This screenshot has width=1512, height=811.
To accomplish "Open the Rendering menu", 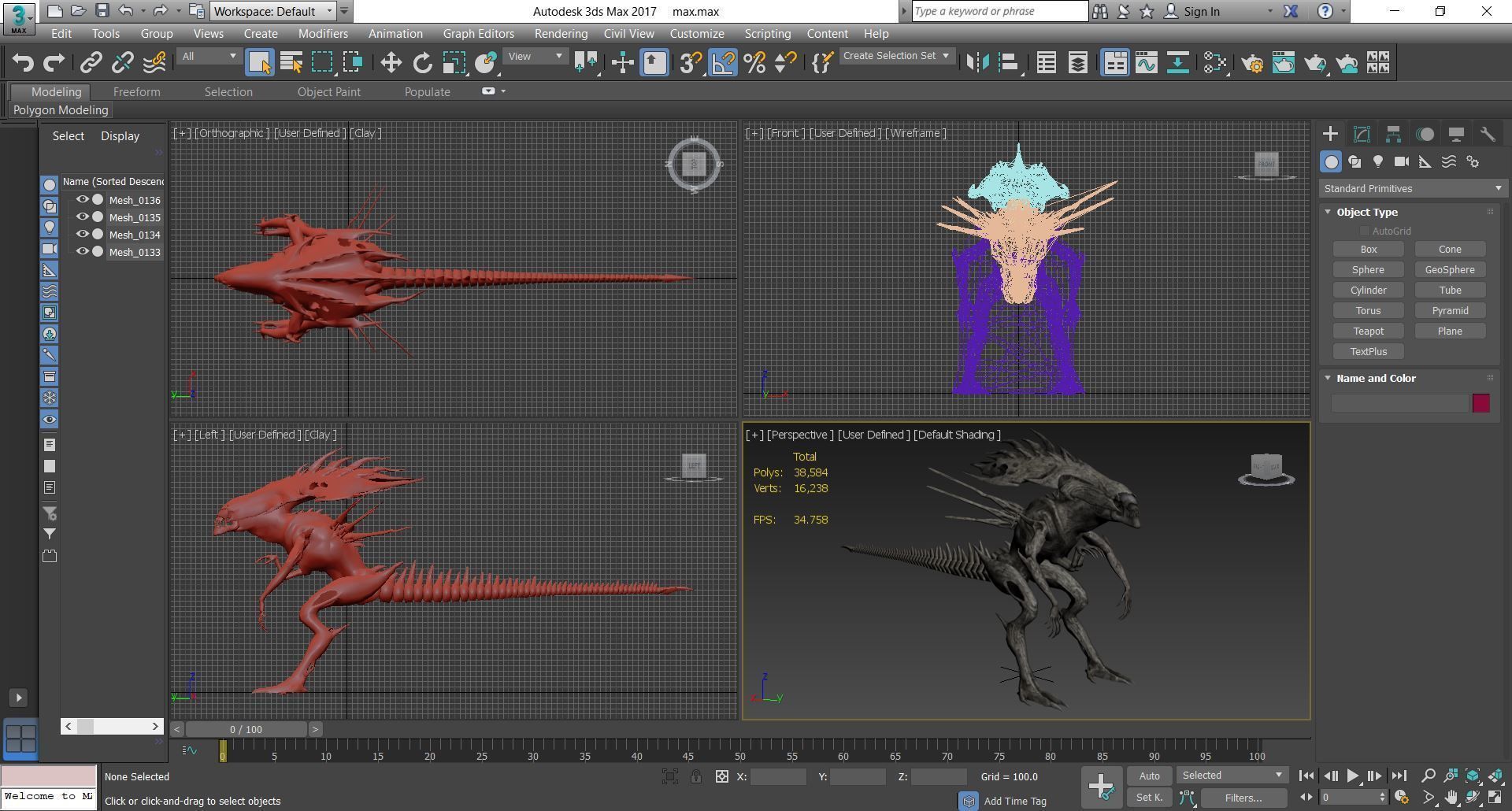I will (x=561, y=34).
